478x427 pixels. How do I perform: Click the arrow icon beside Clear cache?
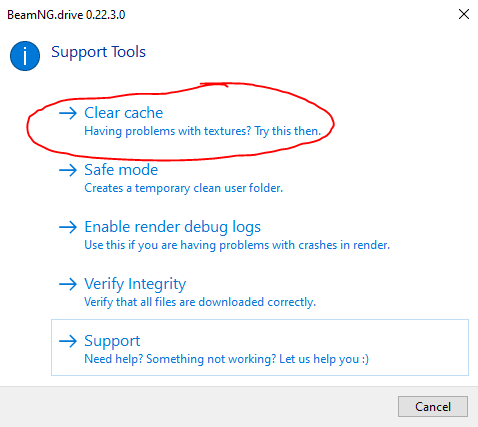click(68, 113)
